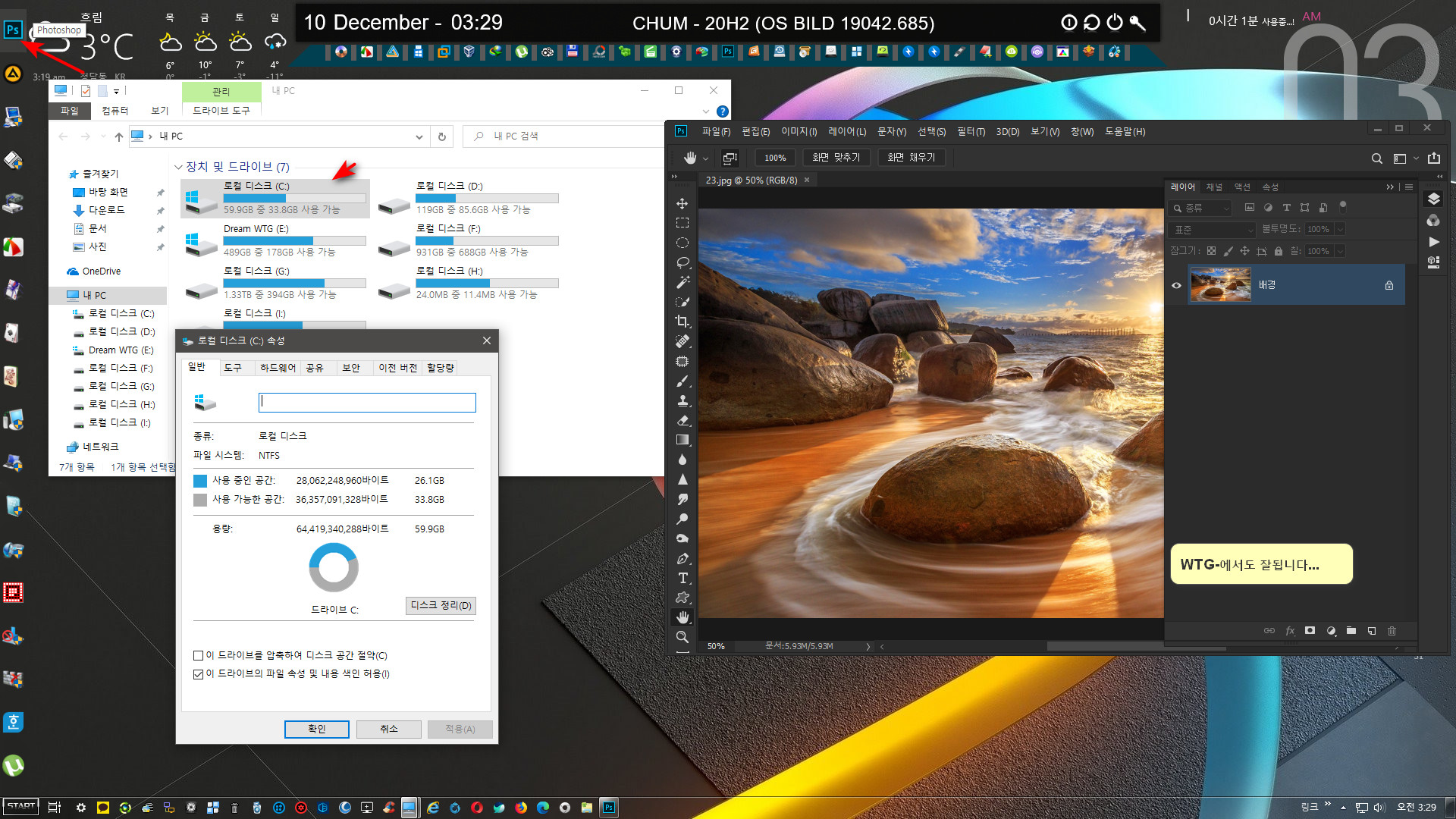Click the Photoshop share icon
Viewport: 1456px width, 819px height.
point(1433,158)
